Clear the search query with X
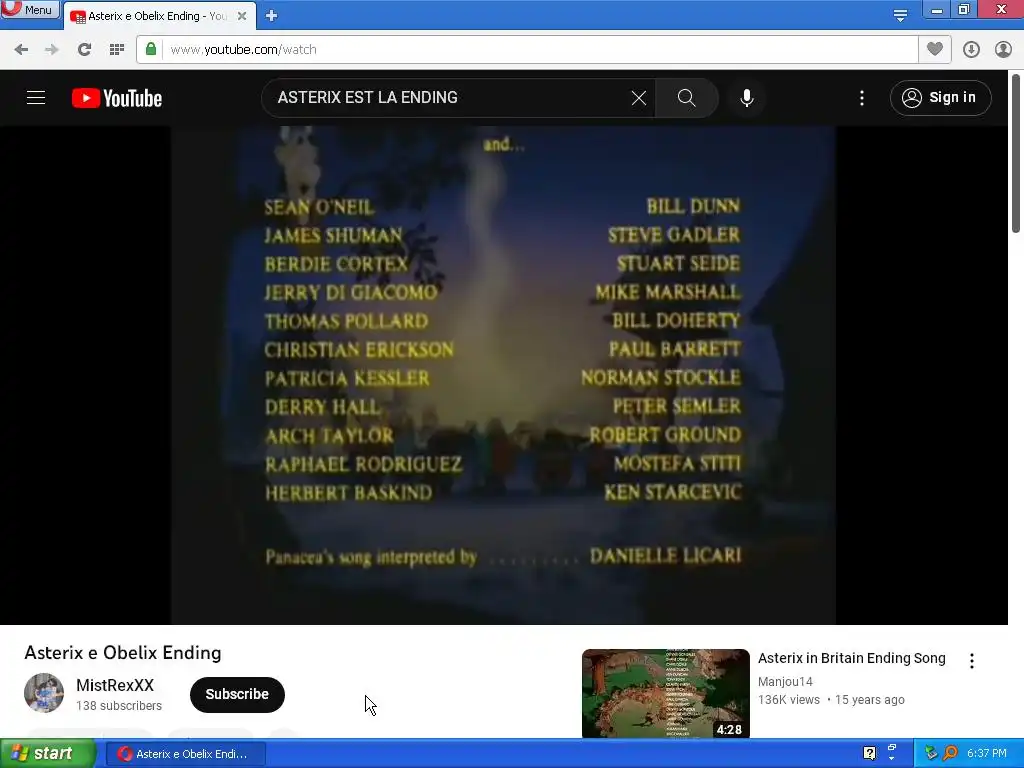Image resolution: width=1024 pixels, height=768 pixels. pyautogui.click(x=639, y=98)
